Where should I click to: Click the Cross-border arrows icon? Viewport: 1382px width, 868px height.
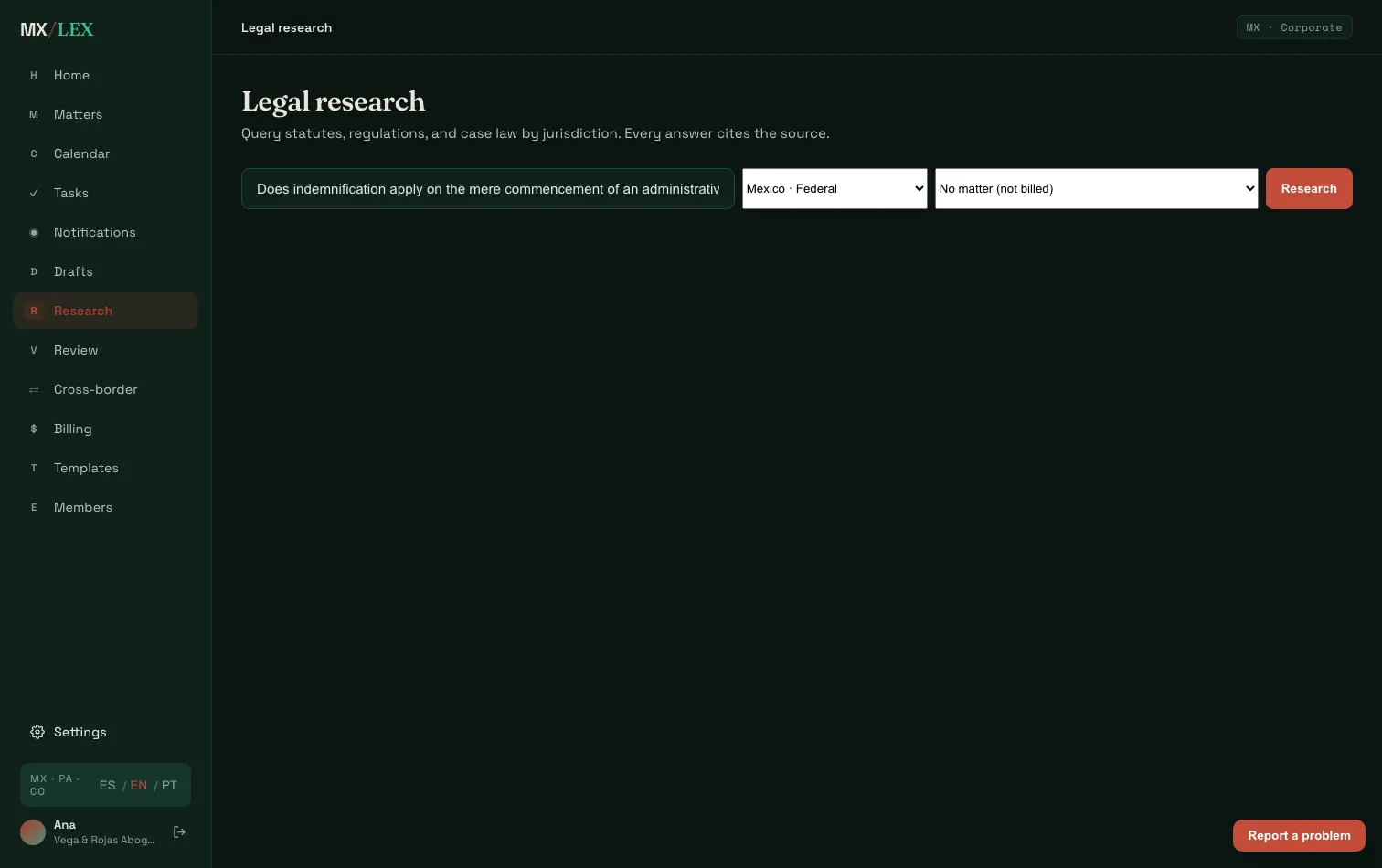(x=34, y=389)
